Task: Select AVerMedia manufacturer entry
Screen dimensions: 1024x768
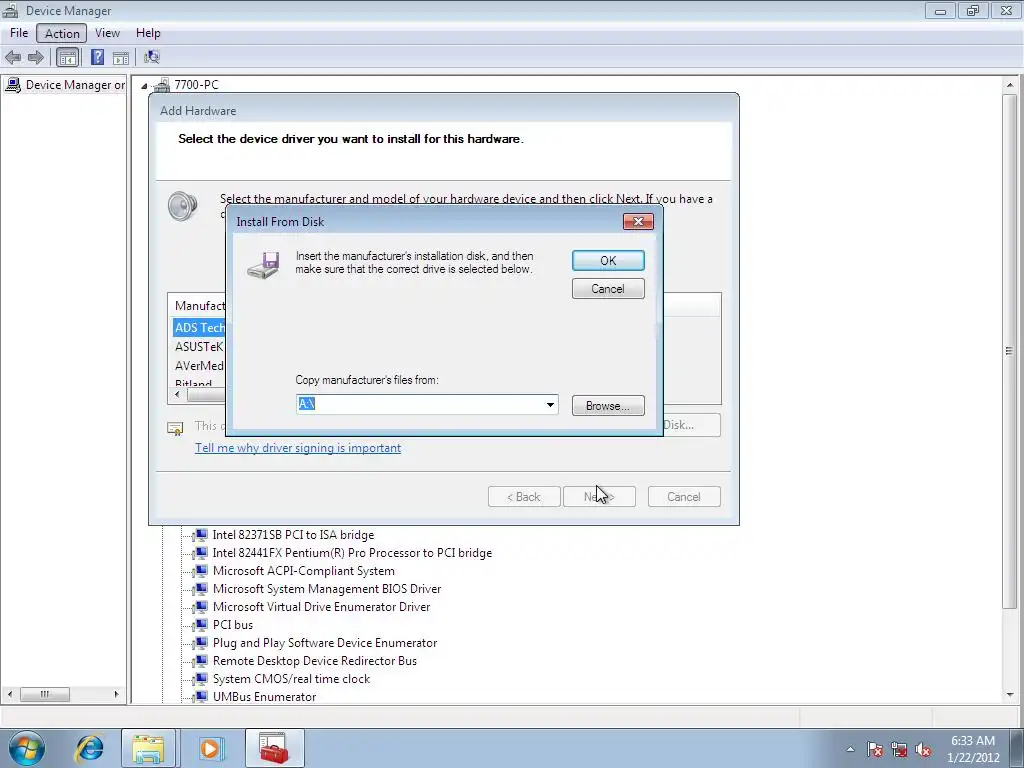Action: [199, 366]
